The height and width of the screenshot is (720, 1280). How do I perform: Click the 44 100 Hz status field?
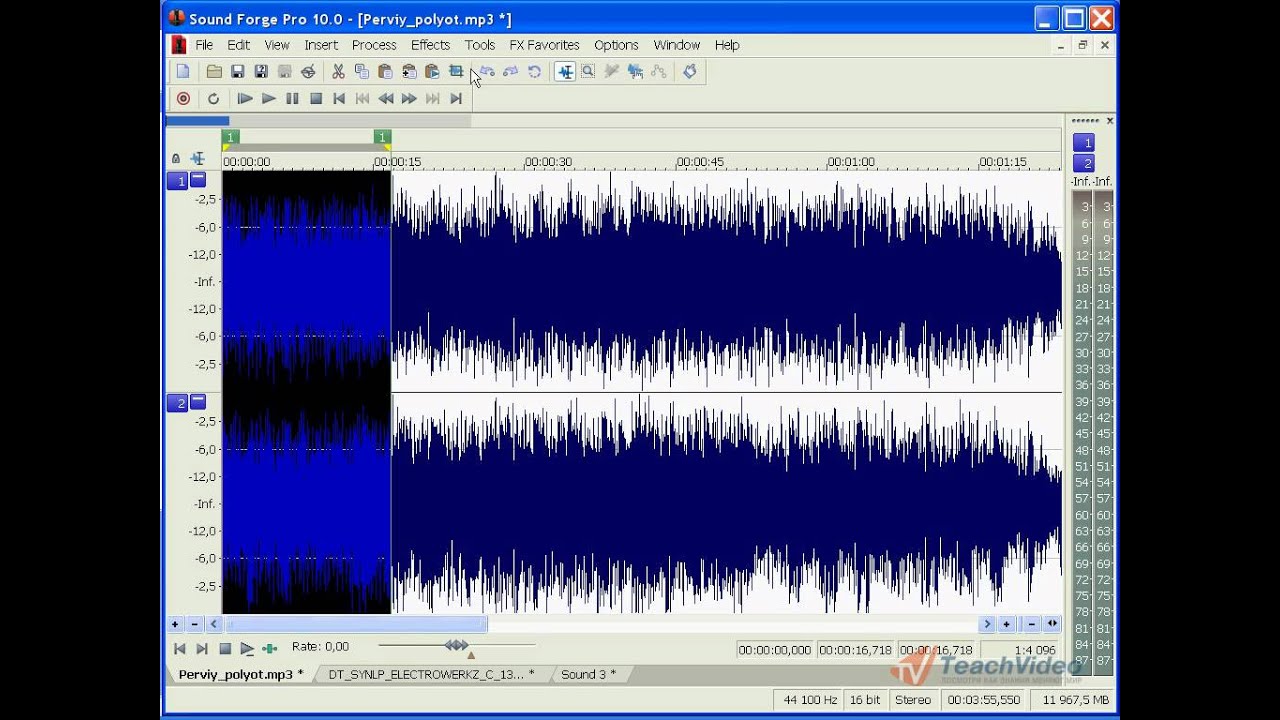808,700
